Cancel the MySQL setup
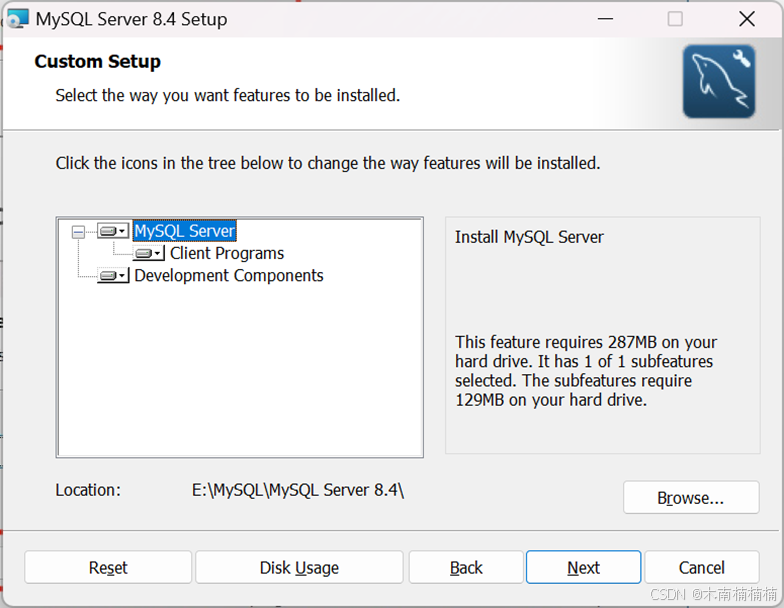This screenshot has height=608, width=784. click(702, 568)
